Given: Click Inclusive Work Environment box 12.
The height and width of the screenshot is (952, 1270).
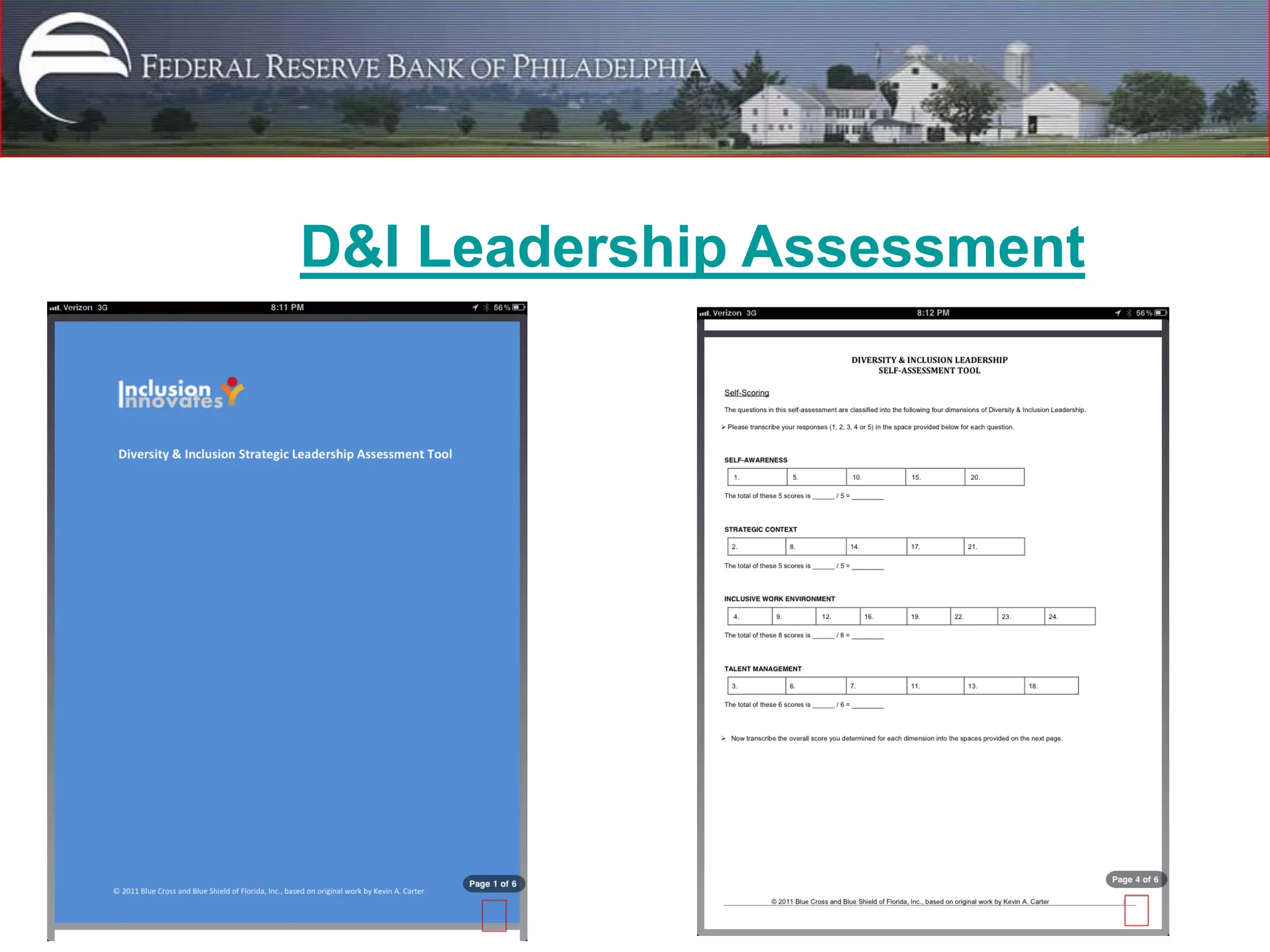Looking at the screenshot, I should pyautogui.click(x=838, y=617).
